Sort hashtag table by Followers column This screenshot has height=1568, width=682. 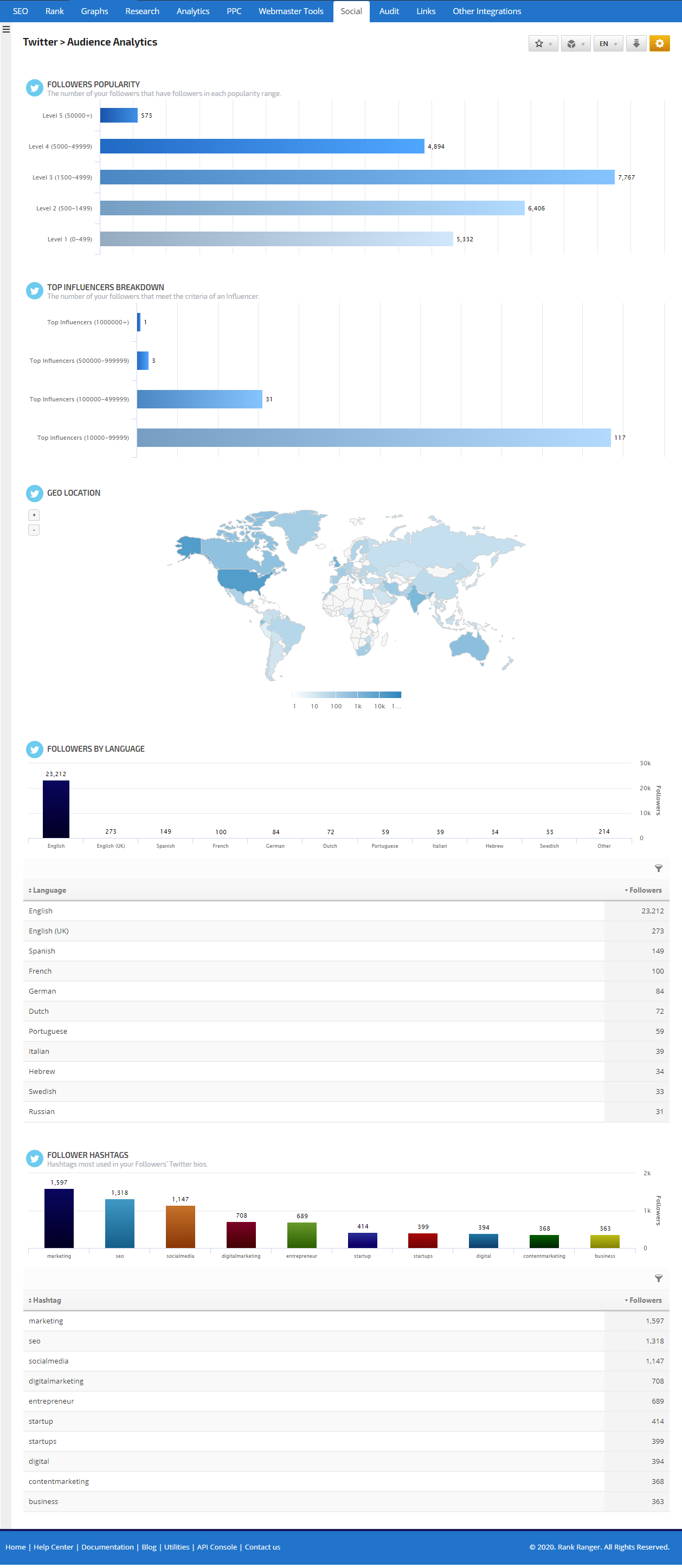click(x=643, y=1300)
